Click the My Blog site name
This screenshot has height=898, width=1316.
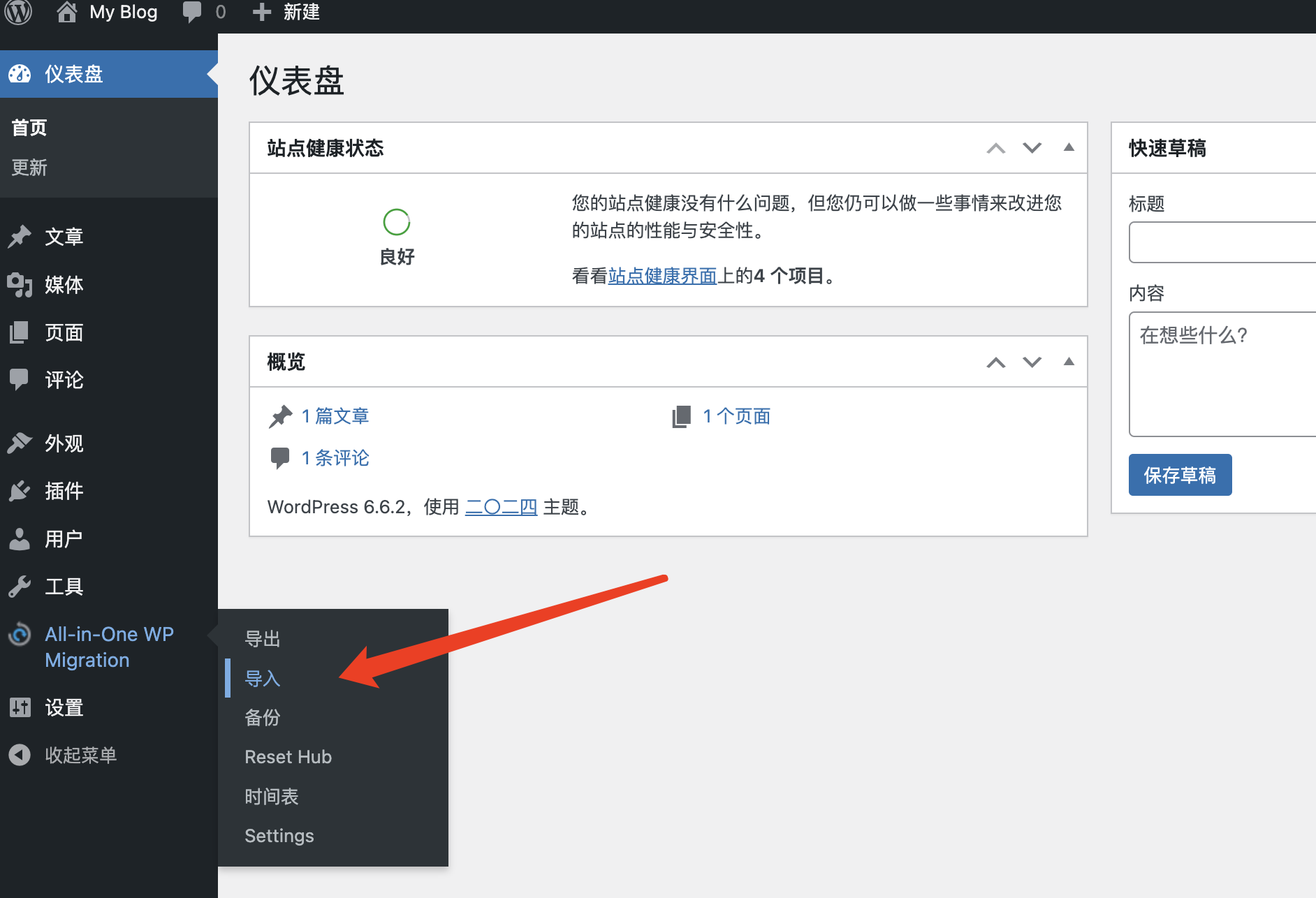pyautogui.click(x=124, y=12)
